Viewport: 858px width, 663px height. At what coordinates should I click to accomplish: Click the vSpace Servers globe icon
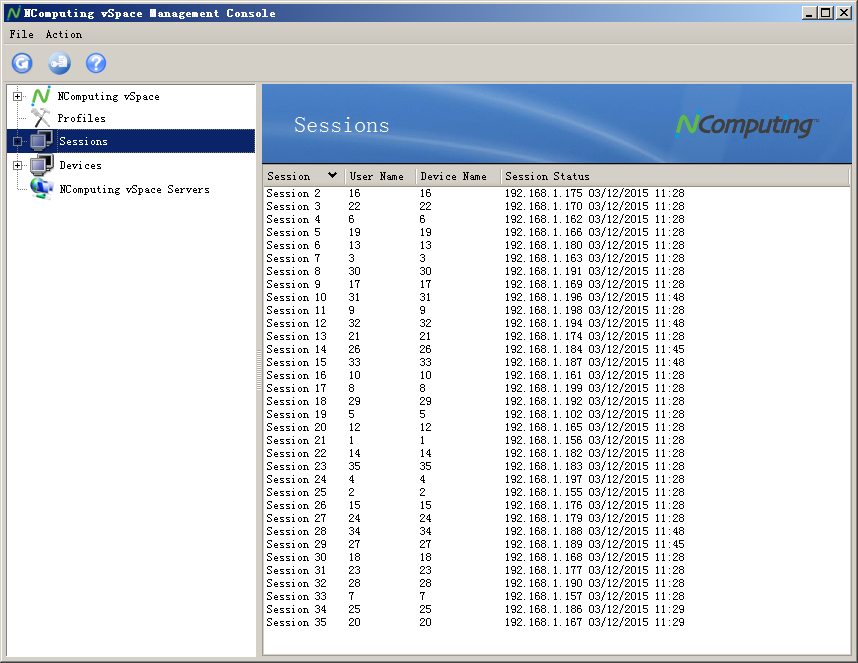pos(42,188)
